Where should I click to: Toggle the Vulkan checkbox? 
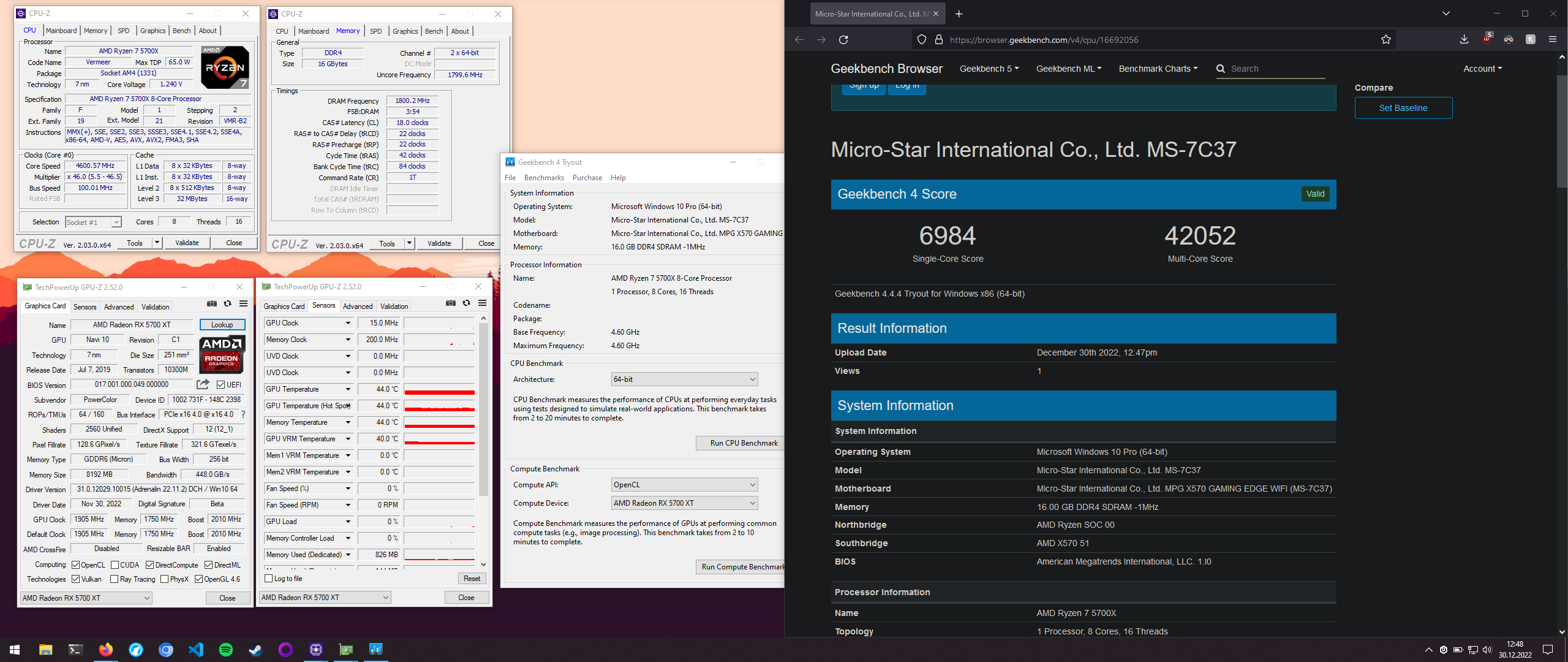tap(76, 579)
